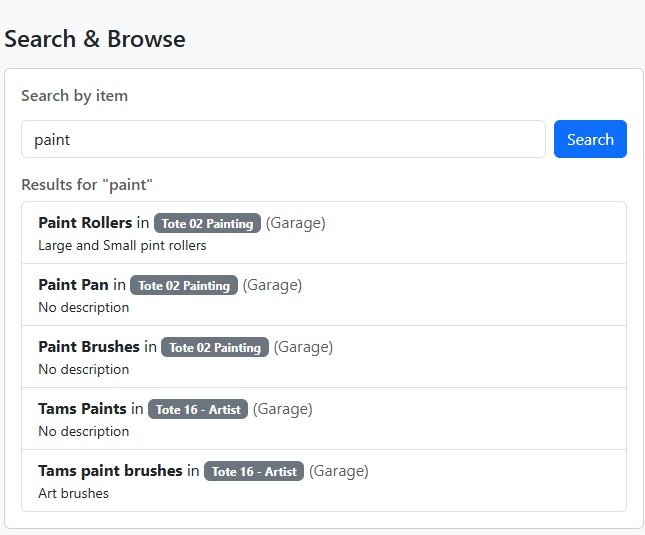This screenshot has width=645, height=535.
Task: Open the Paint Brushes result
Action: (x=89, y=347)
